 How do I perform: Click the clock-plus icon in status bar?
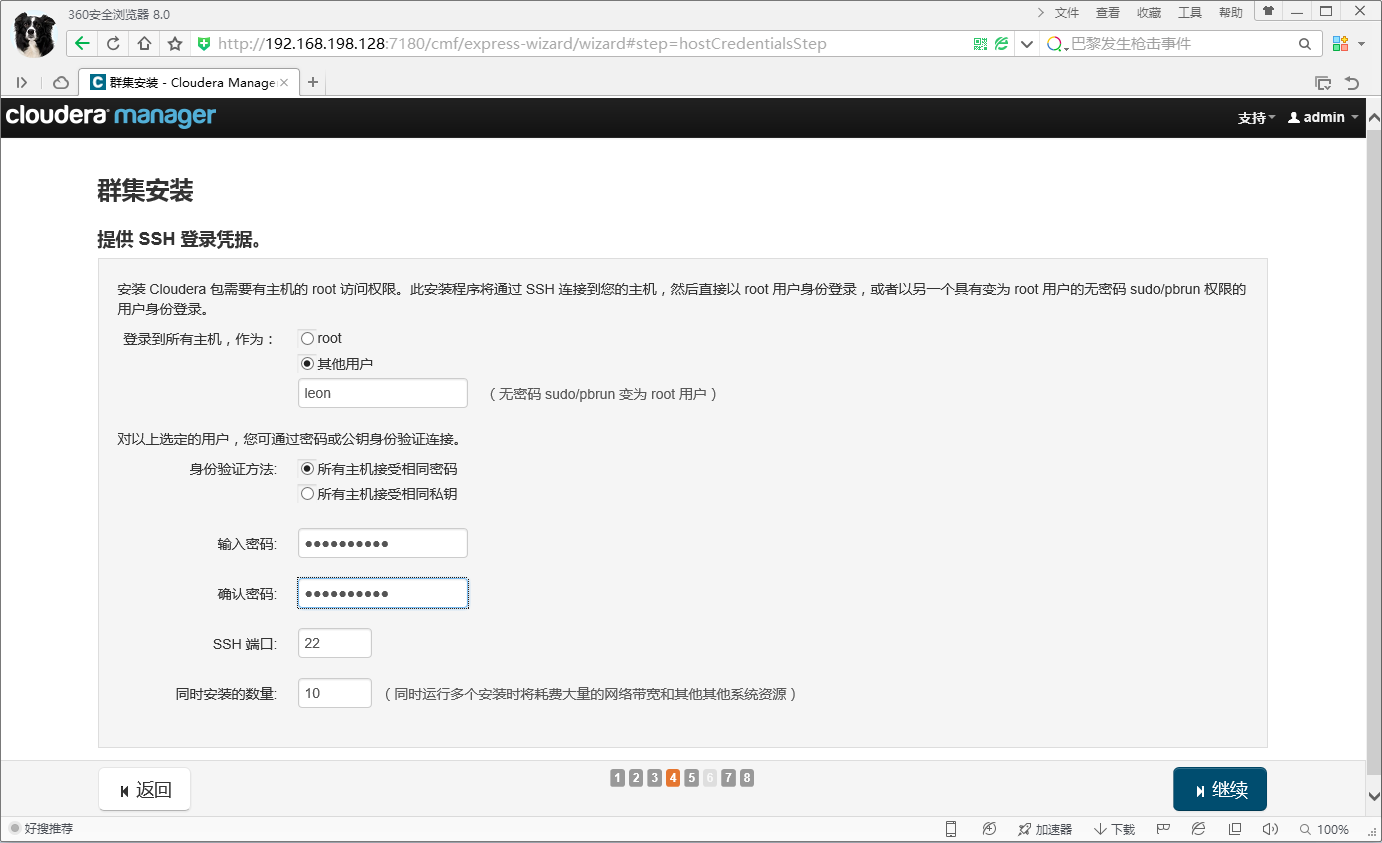click(x=989, y=829)
